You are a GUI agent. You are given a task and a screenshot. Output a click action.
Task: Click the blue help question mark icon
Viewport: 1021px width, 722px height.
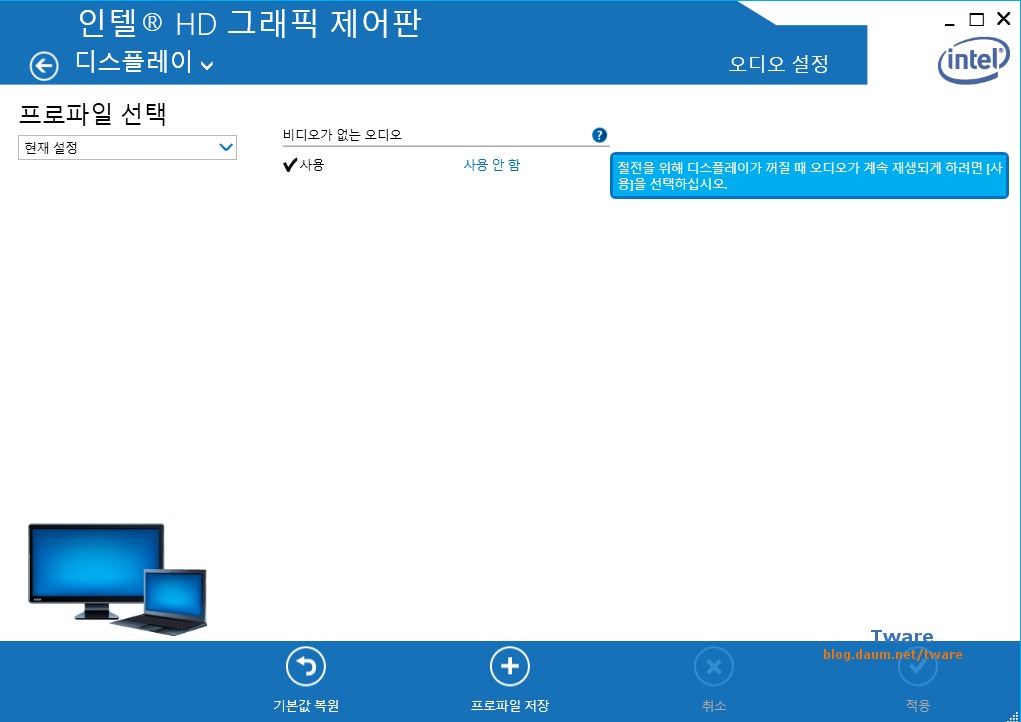tap(599, 135)
